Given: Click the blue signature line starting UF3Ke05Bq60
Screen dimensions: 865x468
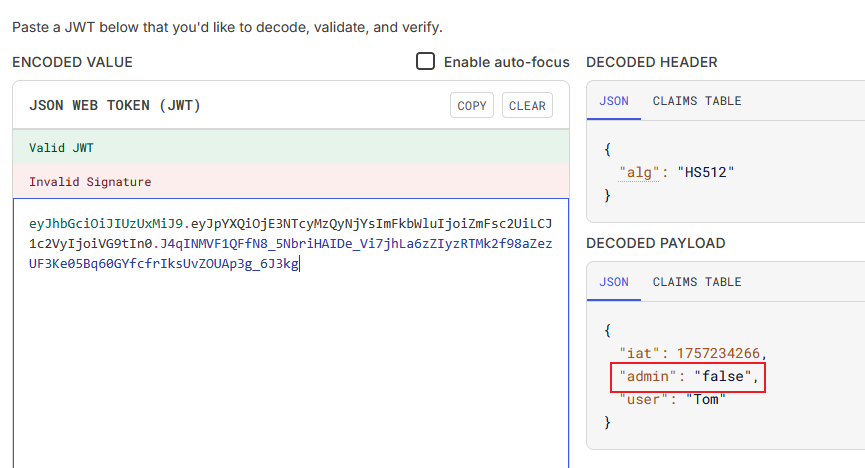Looking at the screenshot, I should pyautogui.click(x=164, y=263).
